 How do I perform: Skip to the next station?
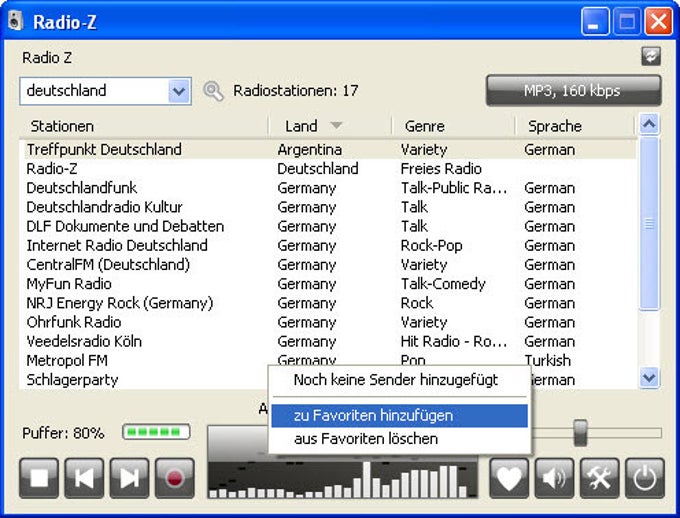coord(129,478)
